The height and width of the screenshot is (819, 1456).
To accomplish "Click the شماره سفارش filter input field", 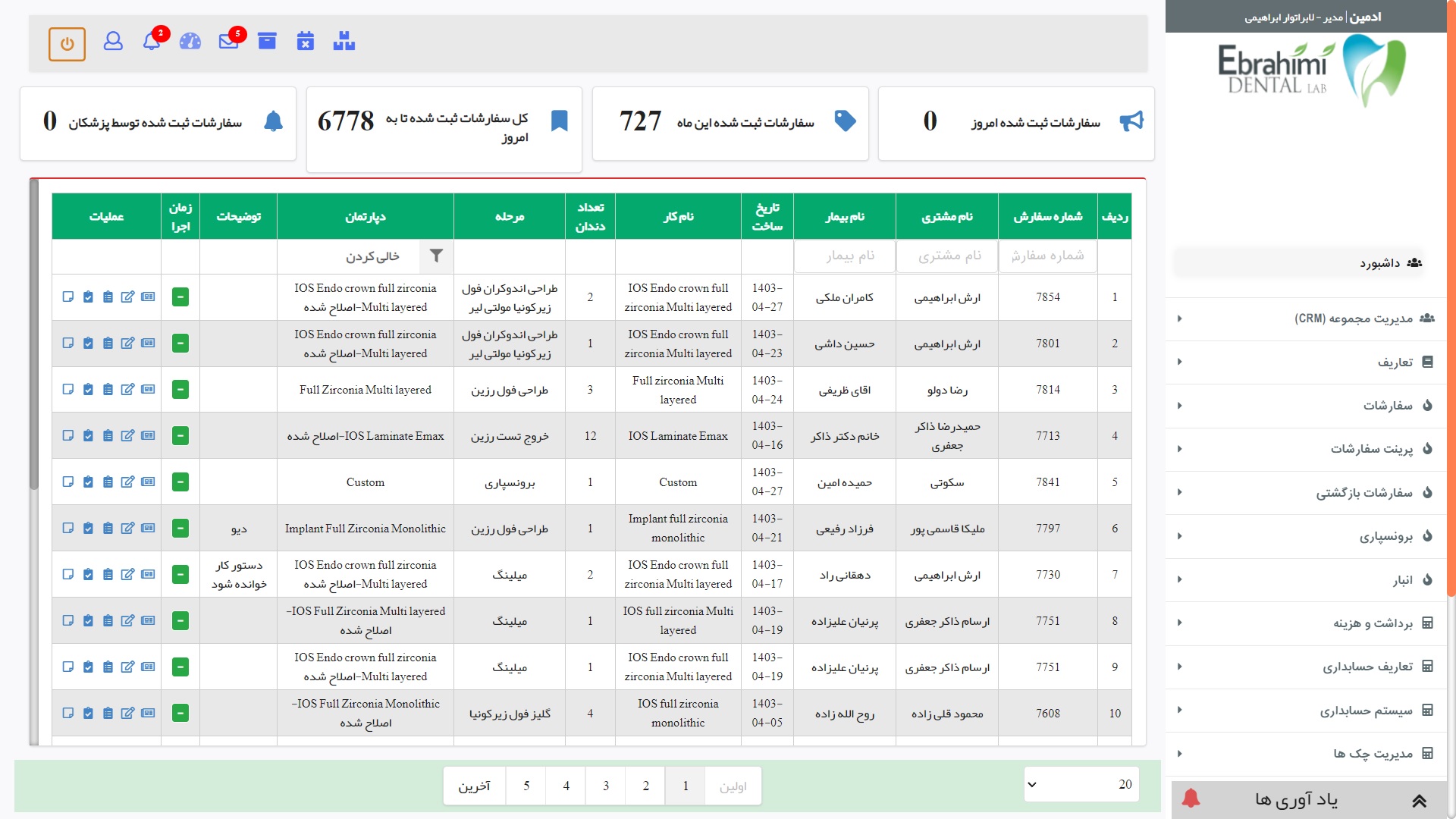I will point(1047,256).
